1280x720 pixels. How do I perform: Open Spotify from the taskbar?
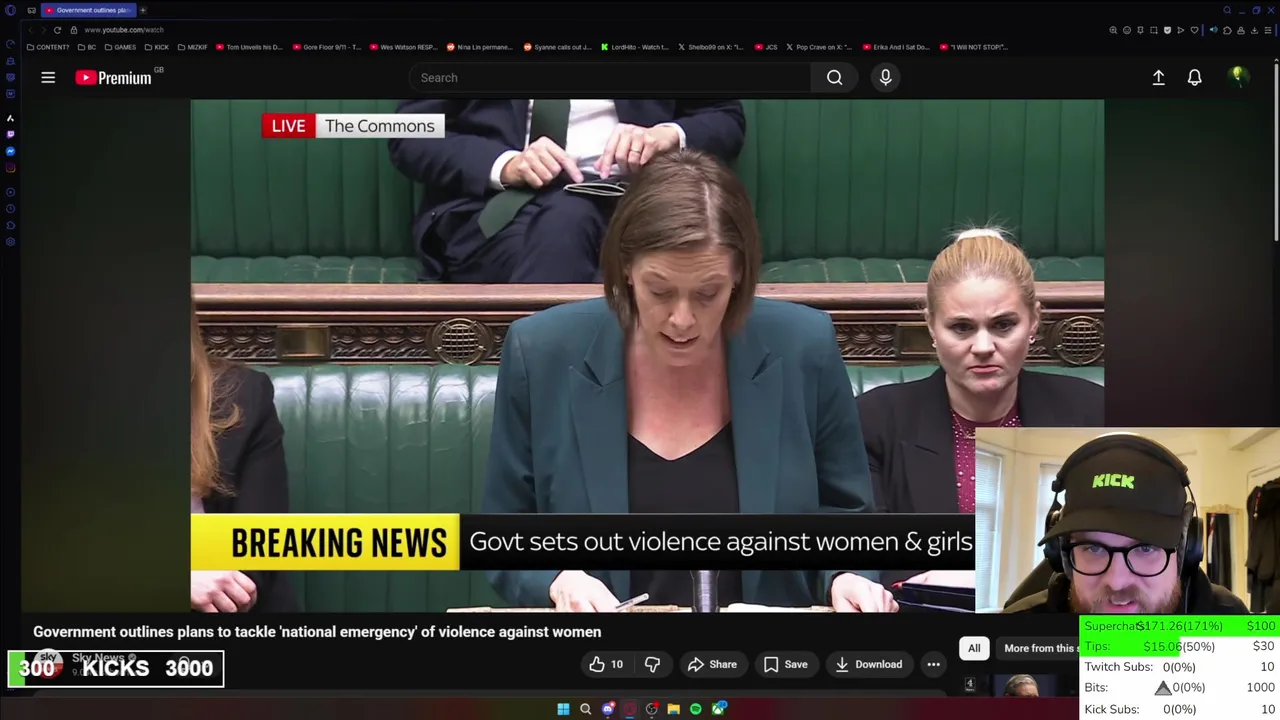696,709
